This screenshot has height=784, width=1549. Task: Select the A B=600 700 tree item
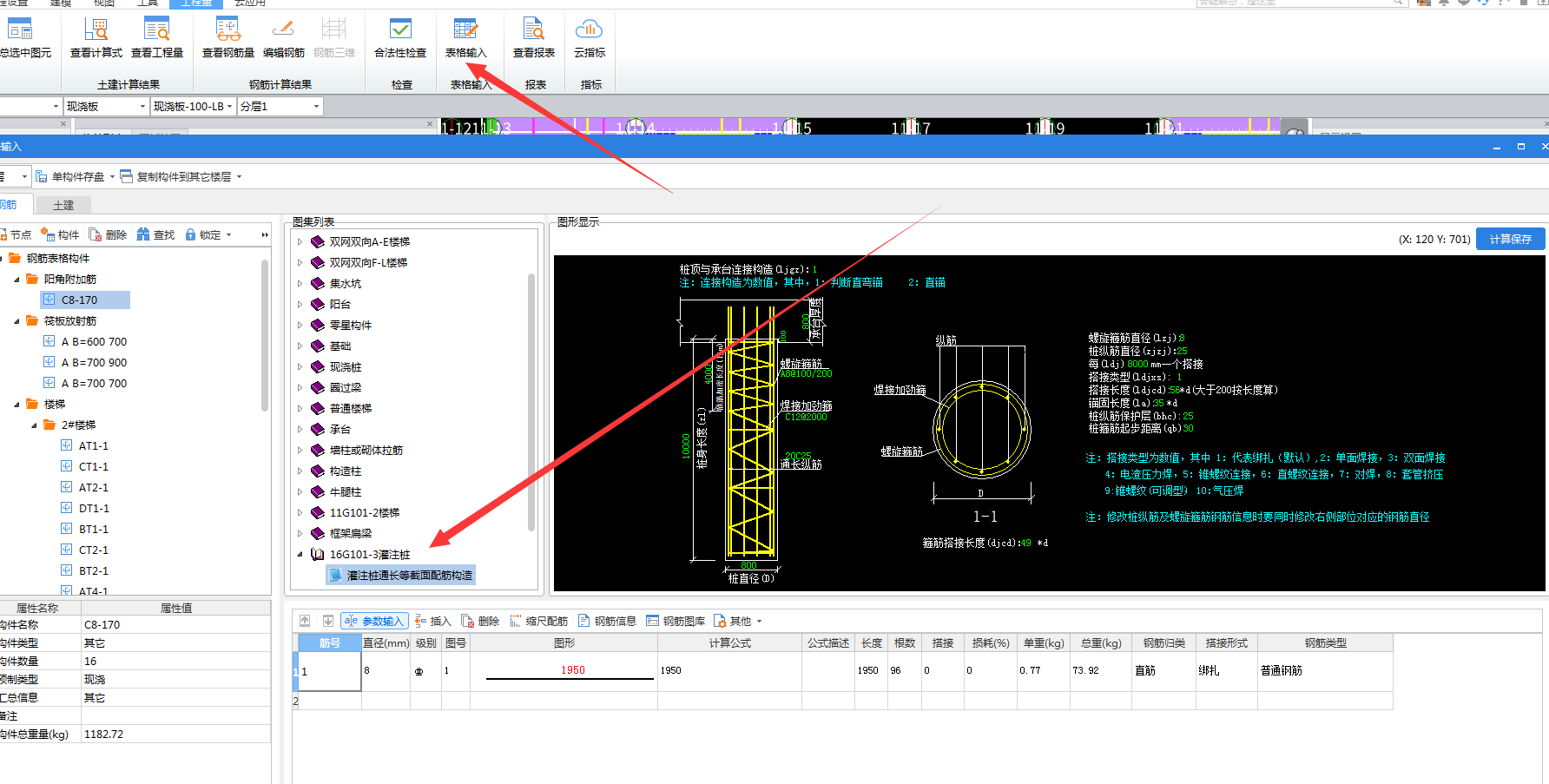[x=94, y=342]
